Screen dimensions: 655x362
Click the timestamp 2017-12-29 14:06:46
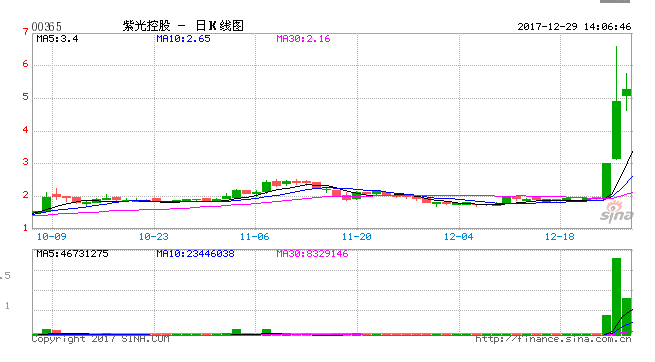[x=574, y=26]
